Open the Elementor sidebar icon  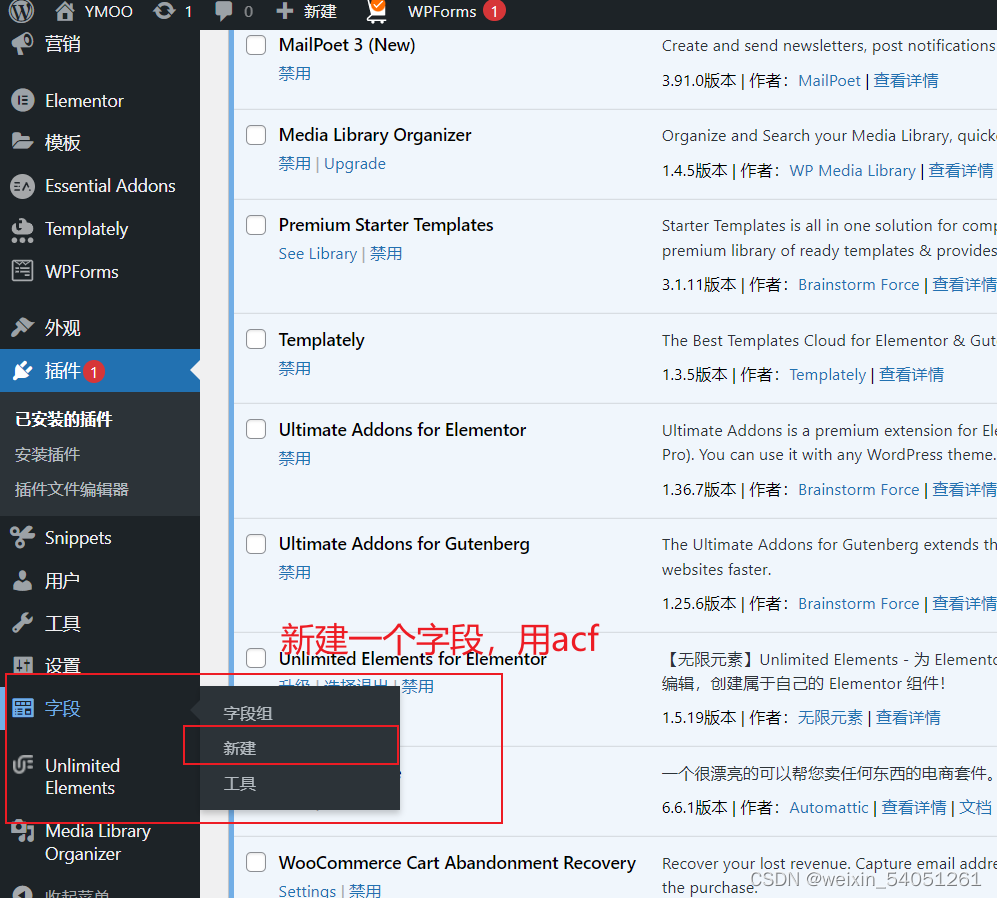(x=22, y=100)
